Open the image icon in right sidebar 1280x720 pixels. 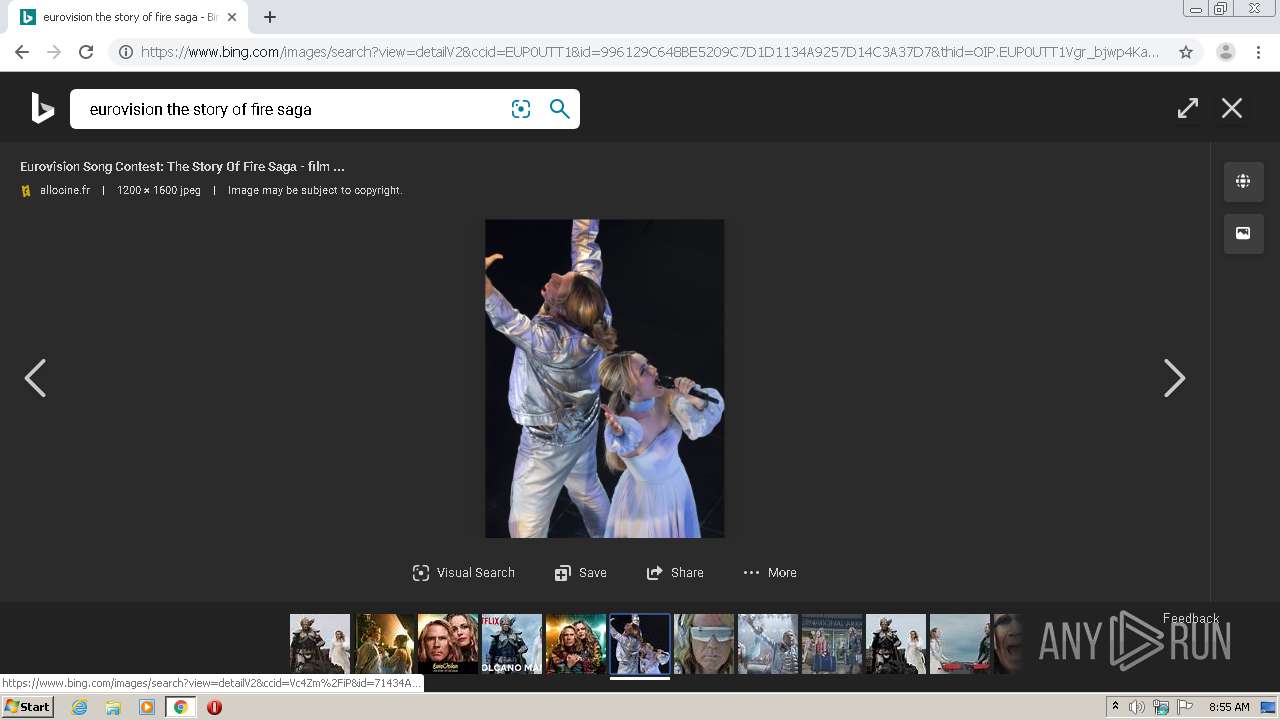coord(1243,233)
